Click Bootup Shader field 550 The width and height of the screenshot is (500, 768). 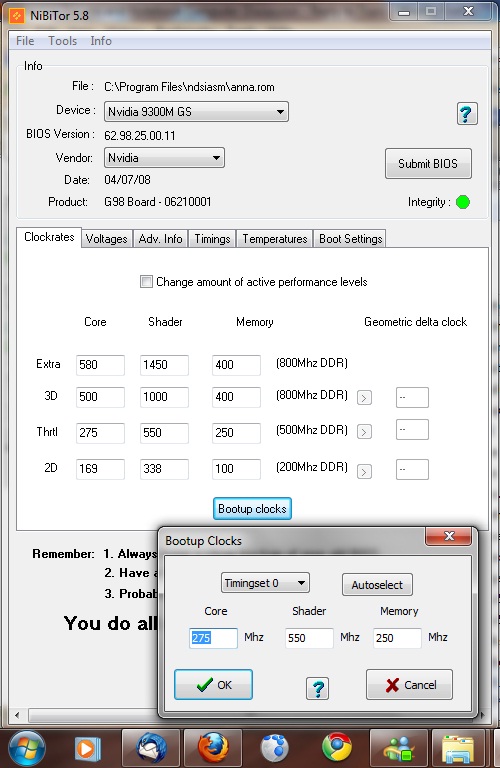pyautogui.click(x=309, y=638)
